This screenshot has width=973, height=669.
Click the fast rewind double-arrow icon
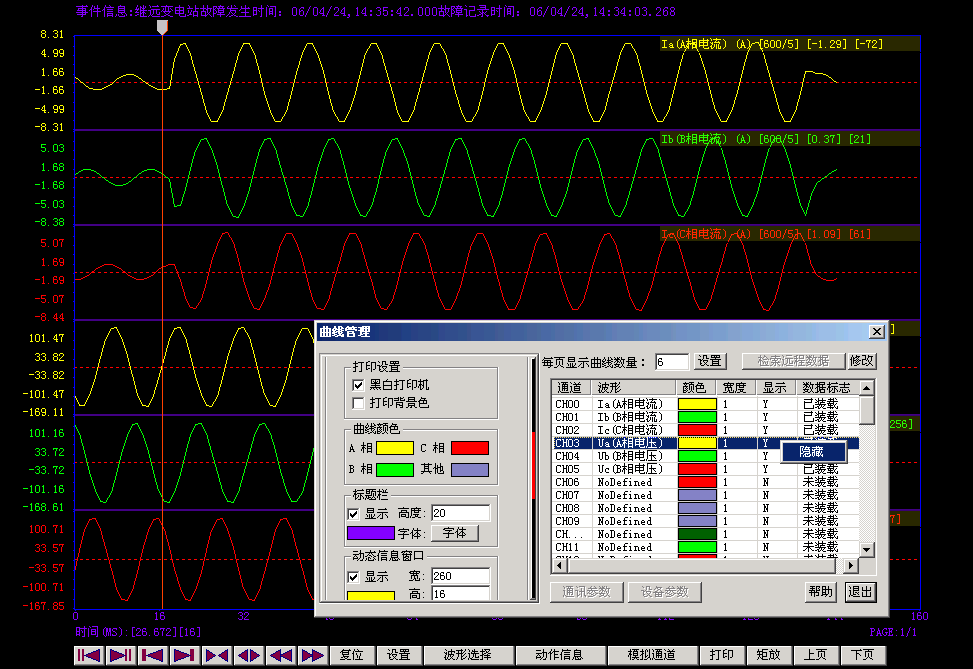281,655
